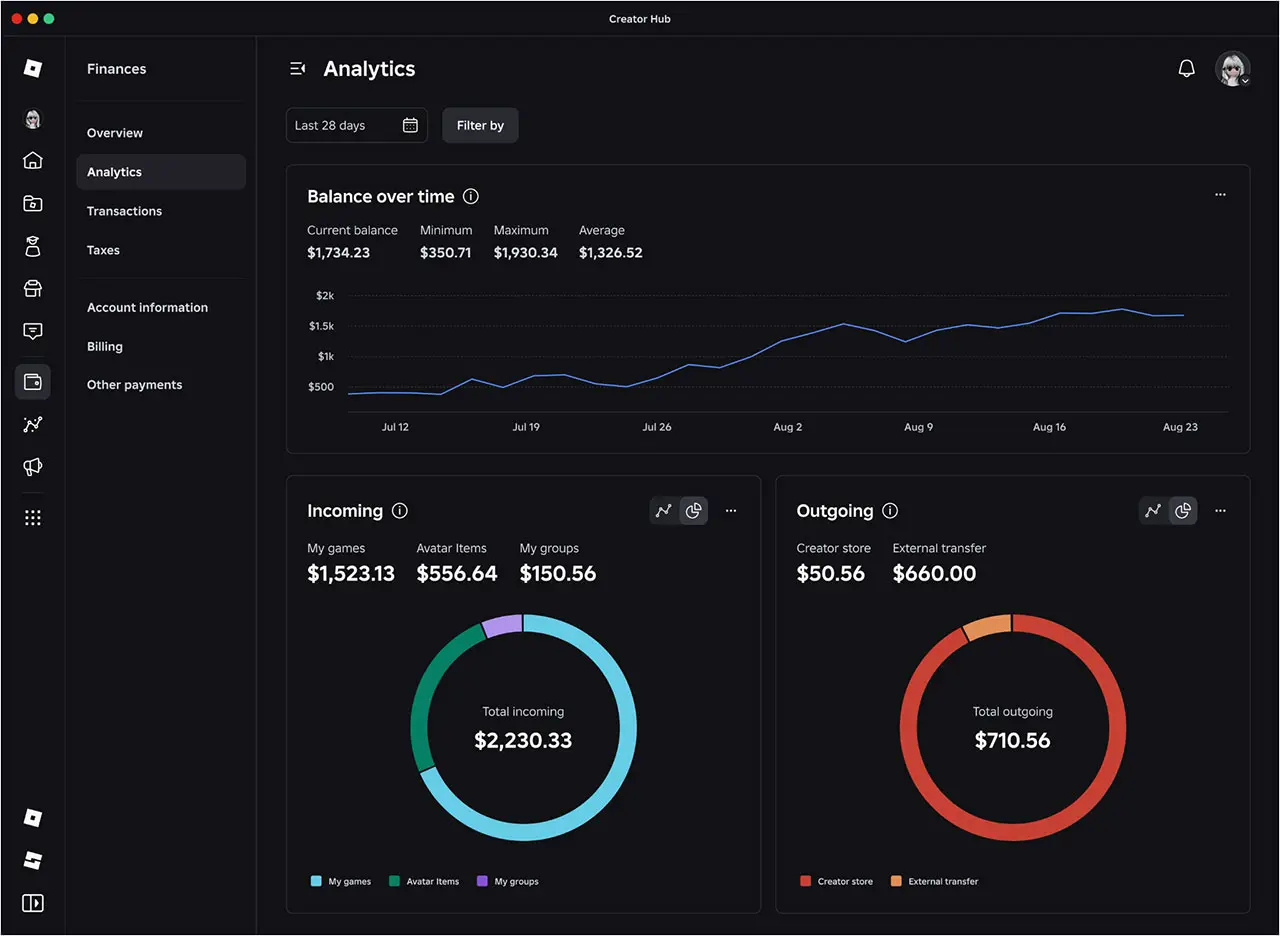This screenshot has width=1280, height=936.
Task: Open more options for Balance over time
Action: pyautogui.click(x=1220, y=195)
